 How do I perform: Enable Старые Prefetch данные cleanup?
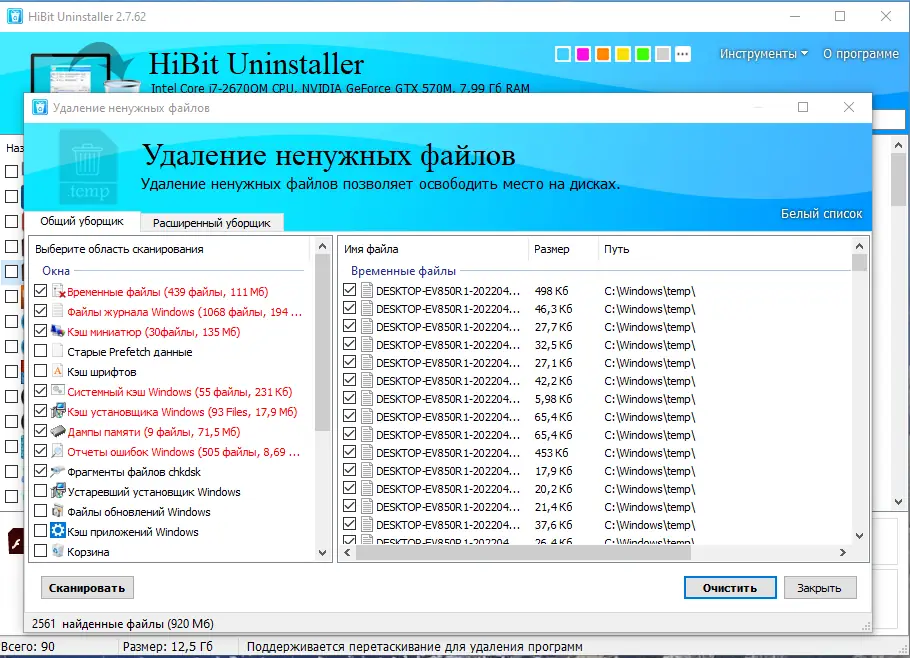pos(40,350)
